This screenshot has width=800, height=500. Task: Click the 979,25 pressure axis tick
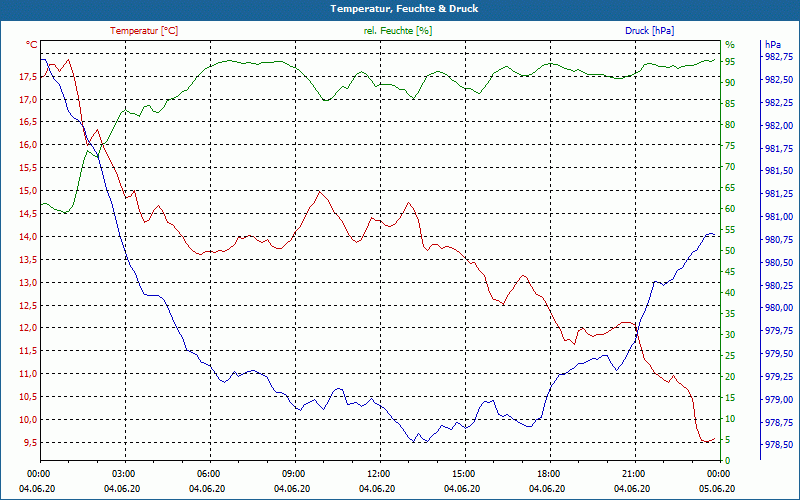[x=779, y=377]
